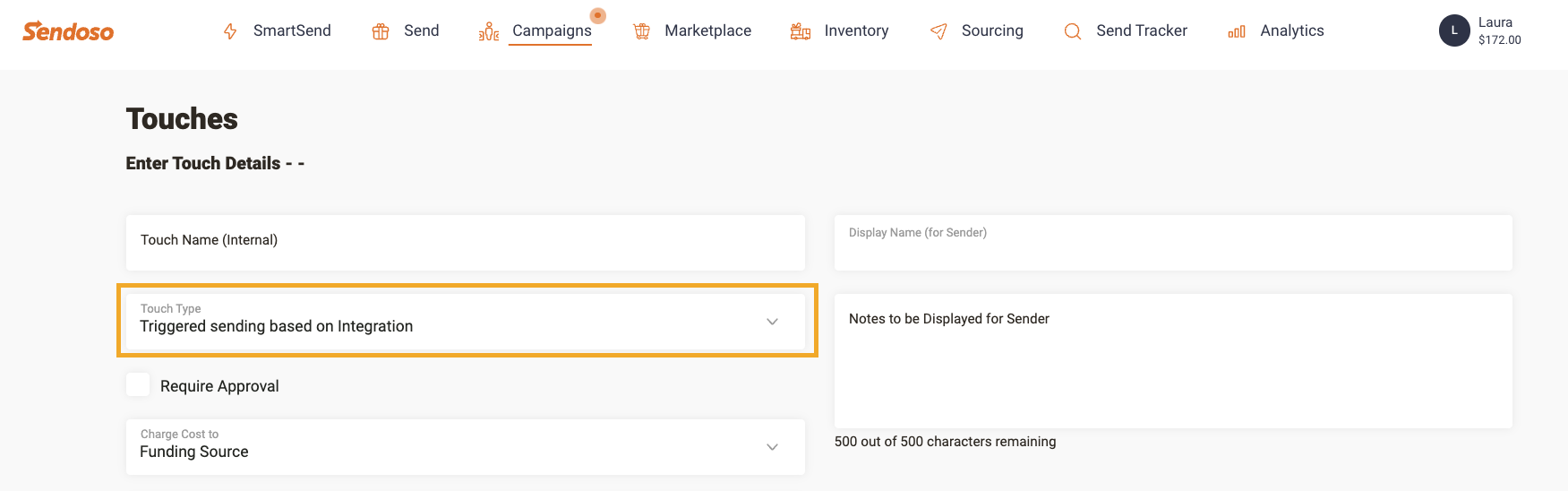The height and width of the screenshot is (491, 1568).
Task: Open the Marketplace section
Action: click(x=707, y=30)
